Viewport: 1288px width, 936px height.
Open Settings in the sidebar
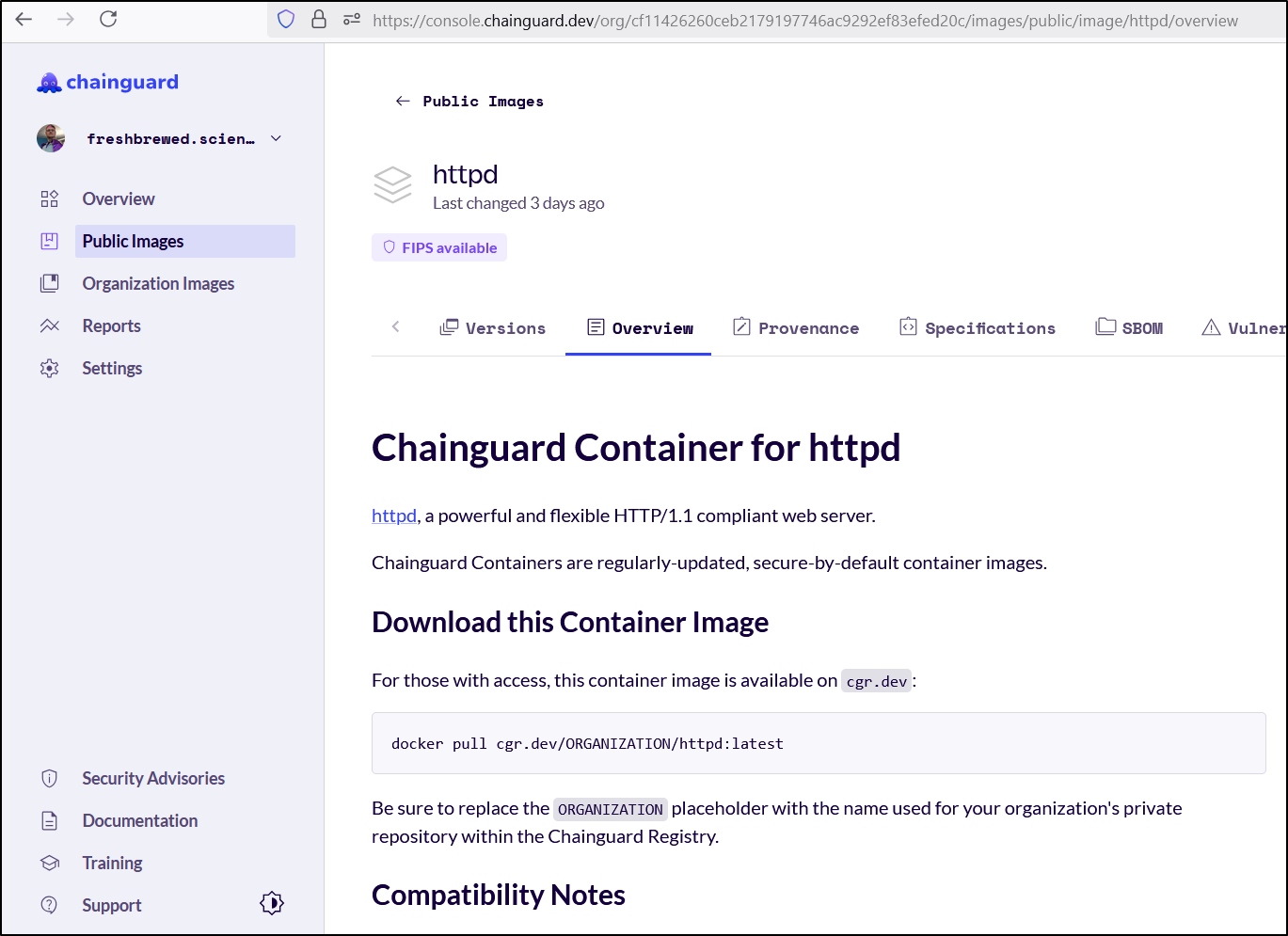tap(112, 368)
